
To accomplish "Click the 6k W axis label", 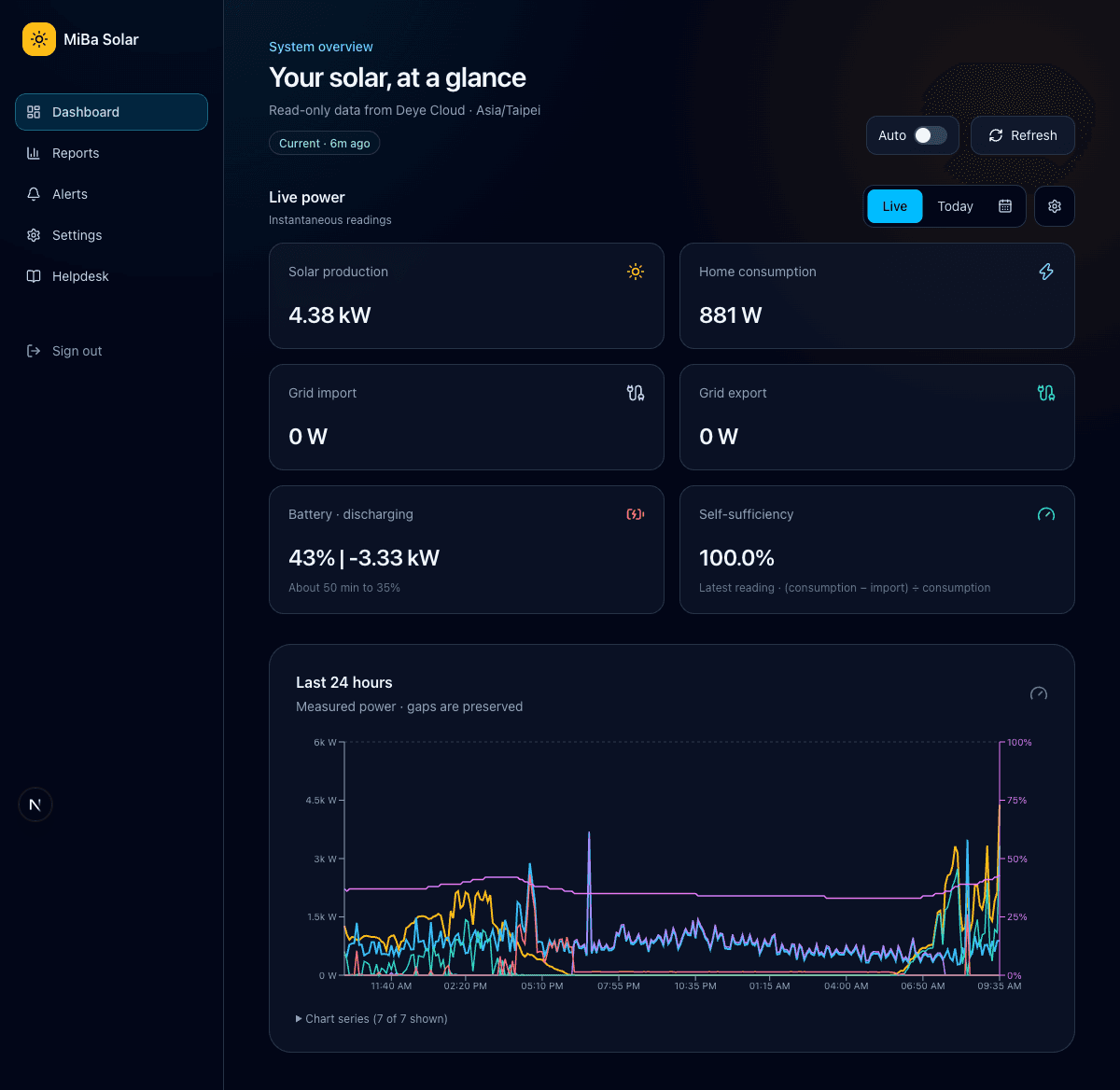I will [x=325, y=743].
